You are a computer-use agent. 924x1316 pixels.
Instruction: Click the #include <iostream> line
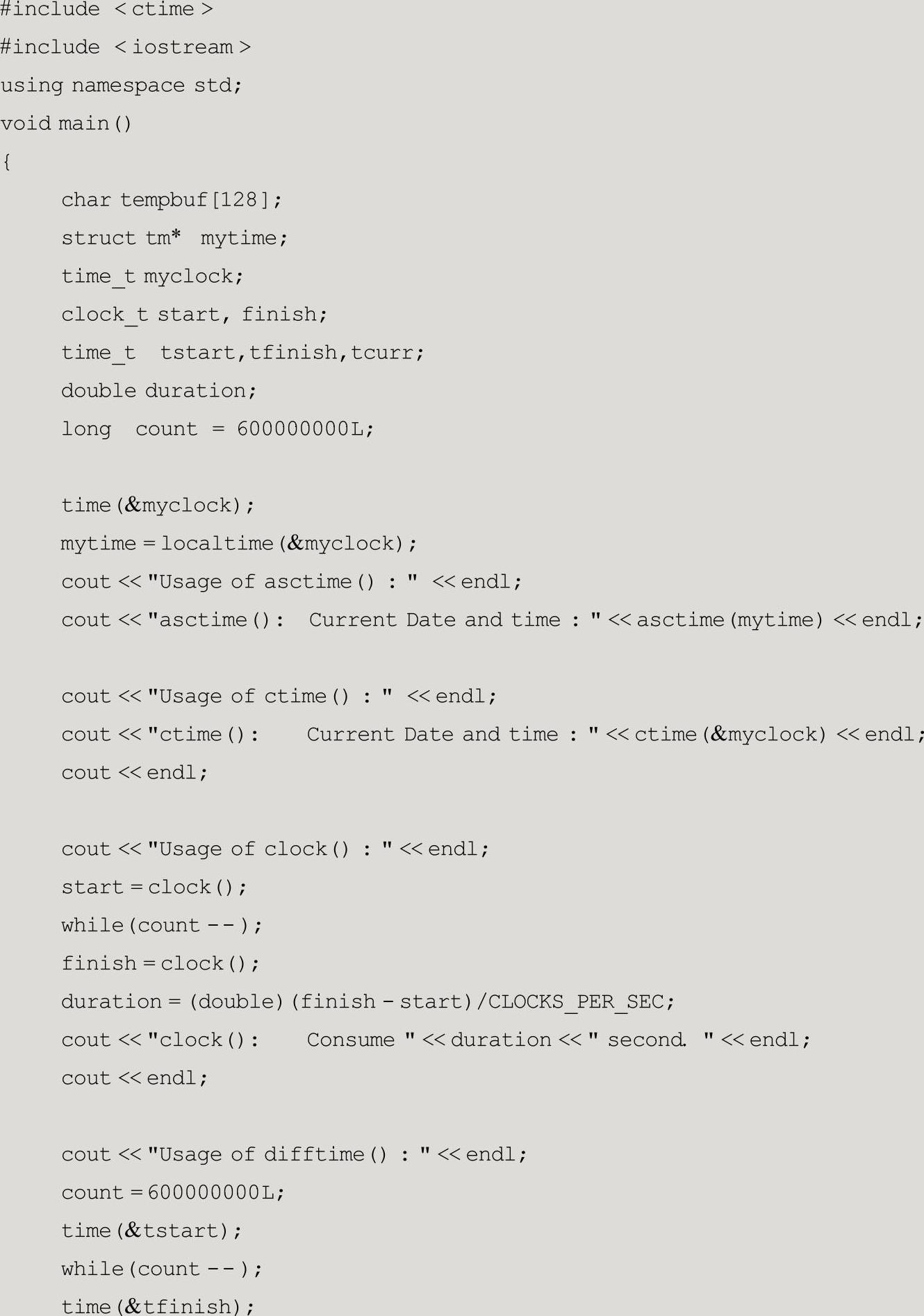pyautogui.click(x=125, y=47)
